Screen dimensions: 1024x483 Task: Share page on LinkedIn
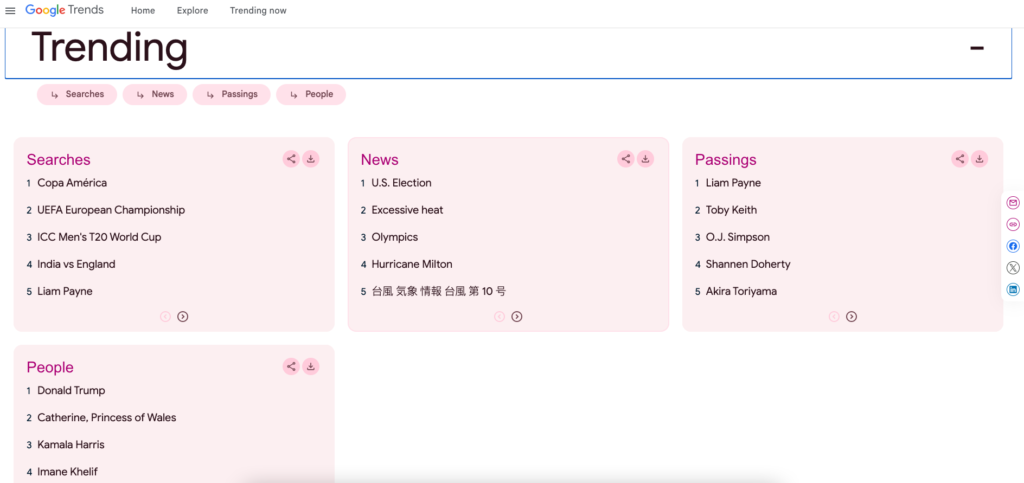(x=1013, y=290)
